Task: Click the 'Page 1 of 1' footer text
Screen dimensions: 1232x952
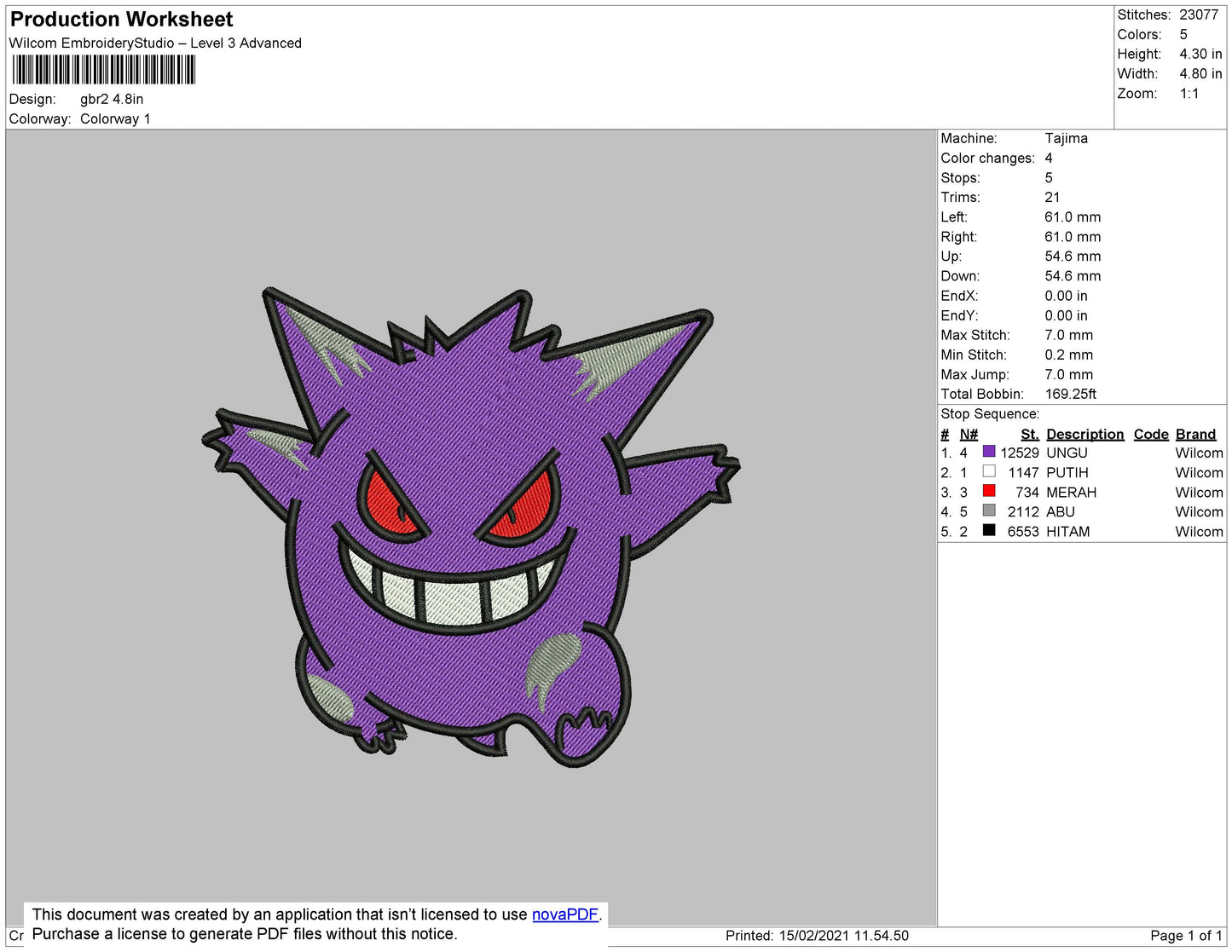Action: point(1186,935)
